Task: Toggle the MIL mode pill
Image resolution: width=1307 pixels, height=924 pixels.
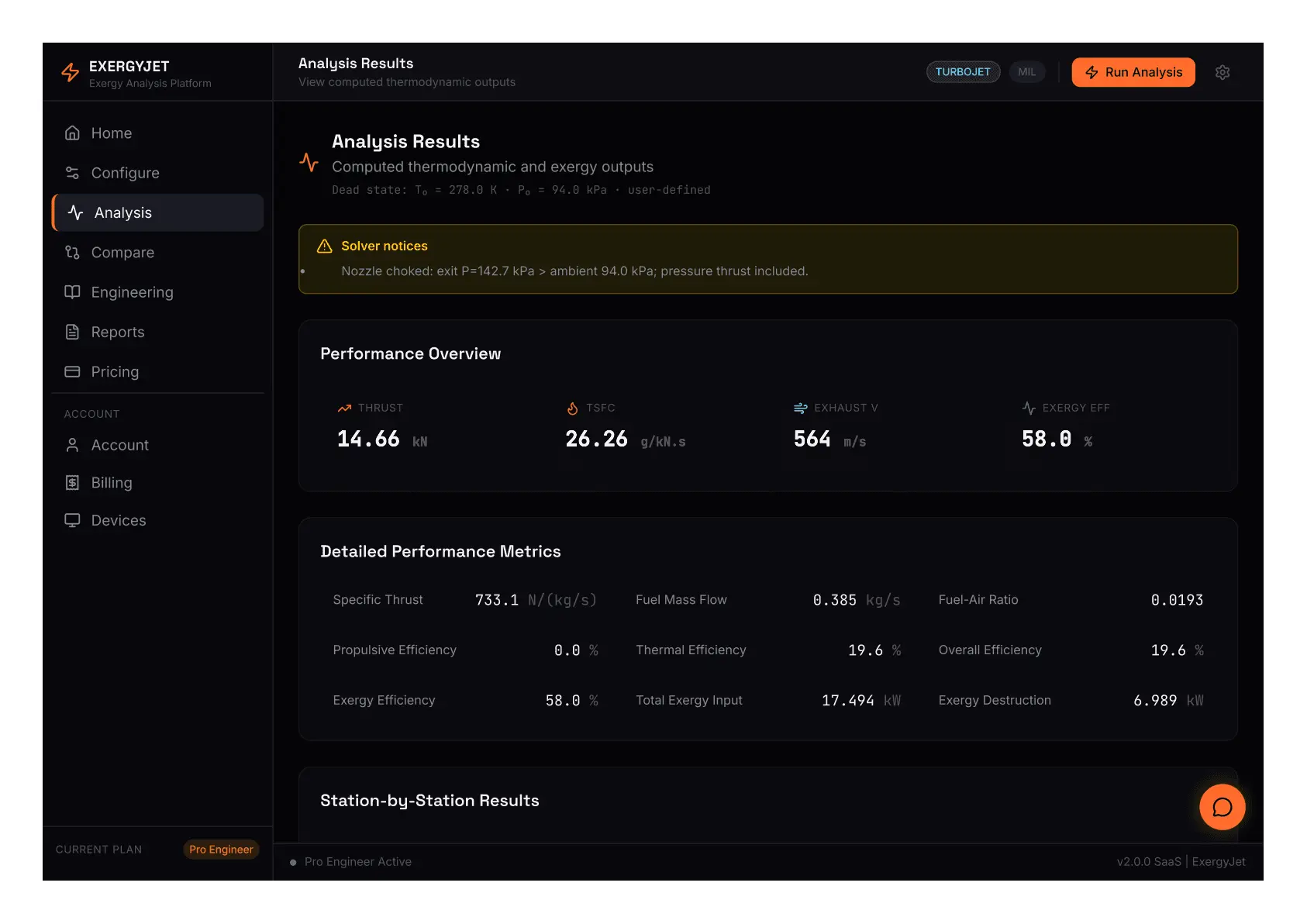Action: (1026, 72)
